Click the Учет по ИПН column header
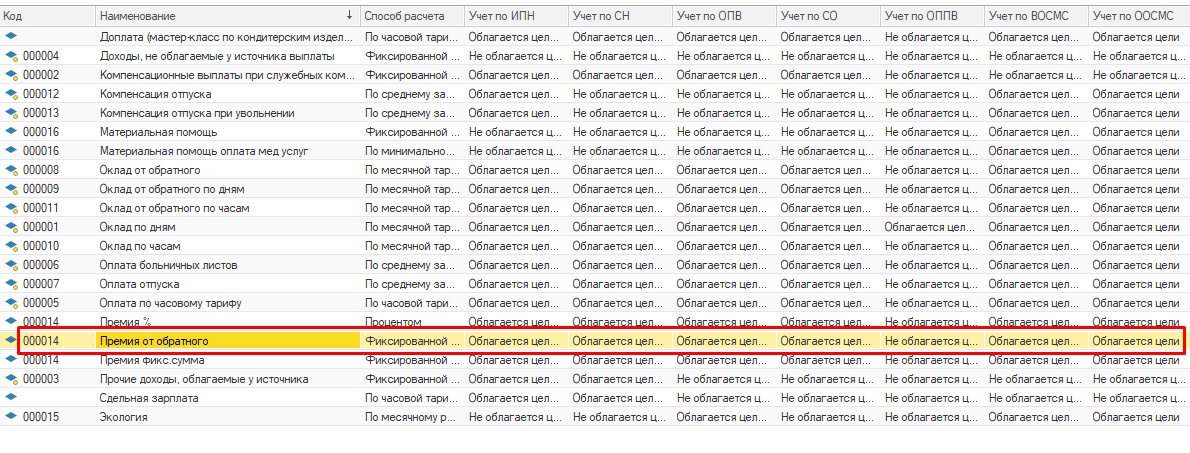Image resolution: width=1190 pixels, height=453 pixels. pyautogui.click(x=517, y=15)
